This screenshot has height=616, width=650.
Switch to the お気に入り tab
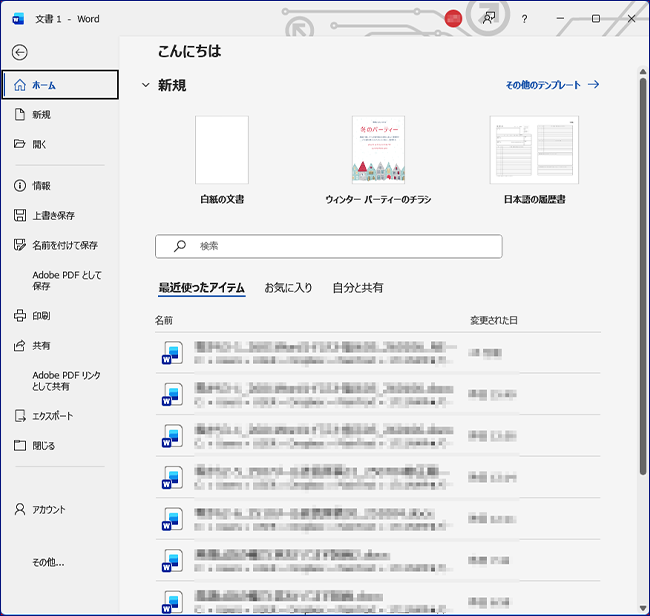click(x=288, y=288)
